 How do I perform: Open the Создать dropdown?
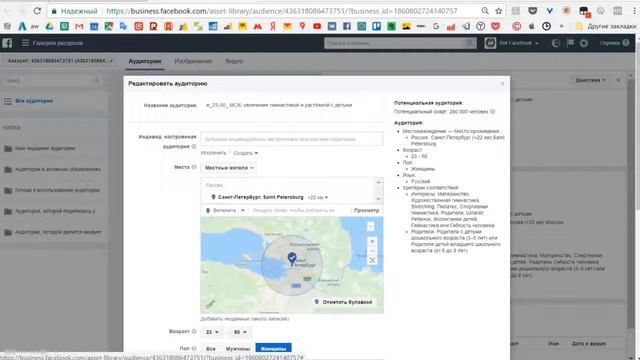[x=245, y=153]
